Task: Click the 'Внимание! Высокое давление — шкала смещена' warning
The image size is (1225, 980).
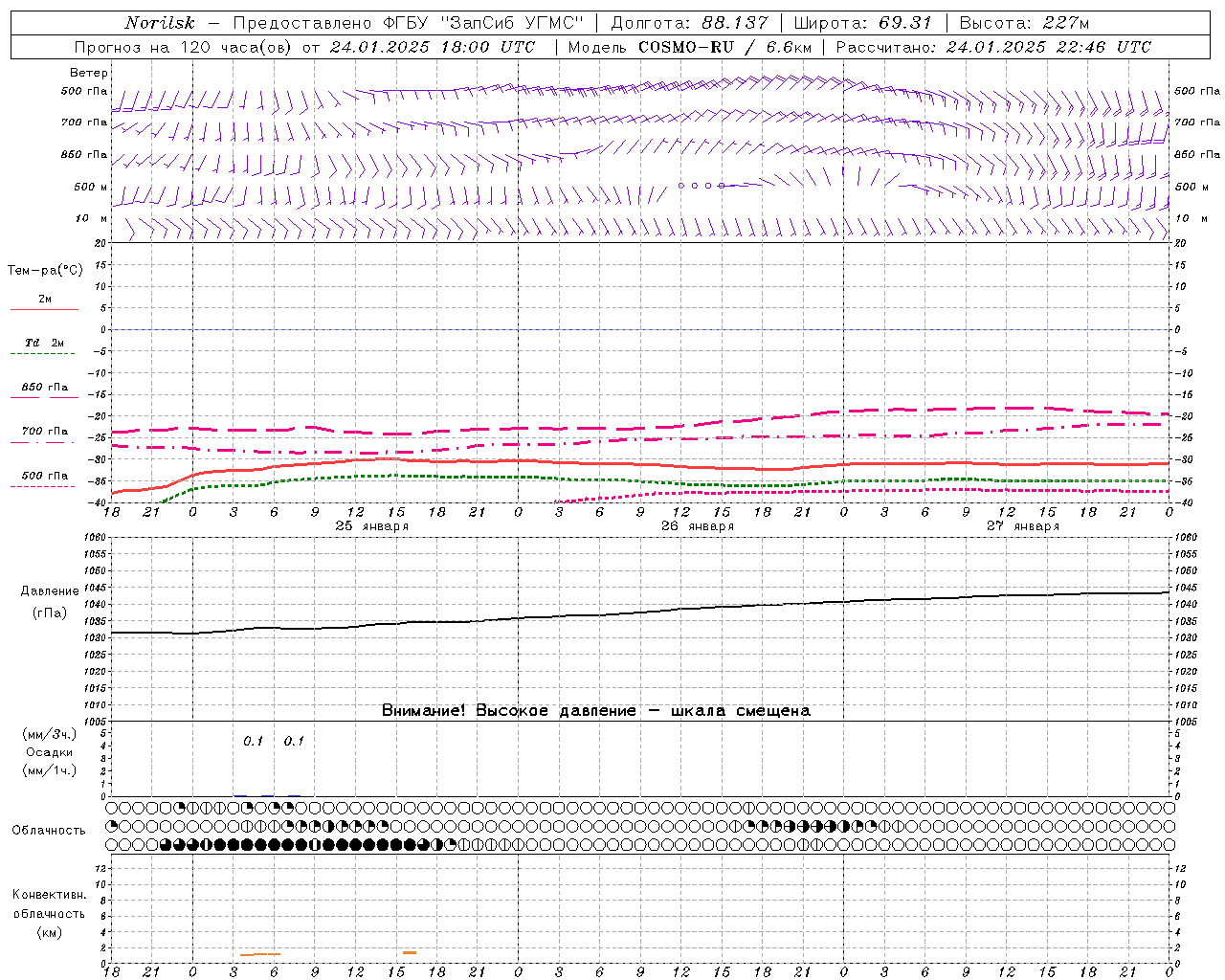Action: pos(596,710)
